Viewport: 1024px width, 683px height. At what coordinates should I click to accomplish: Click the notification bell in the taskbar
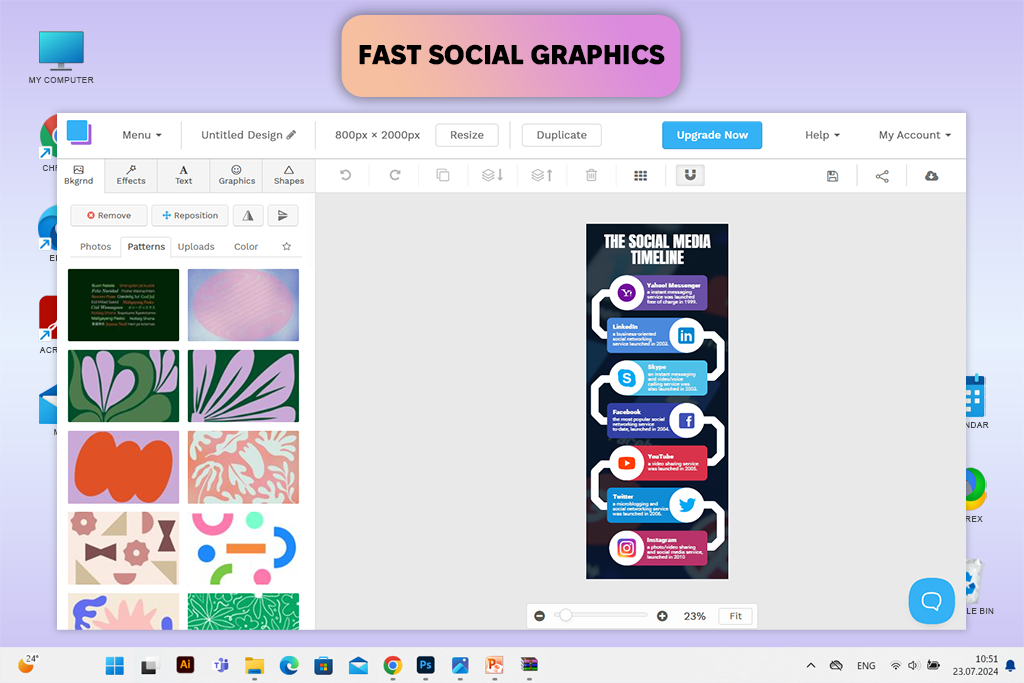click(1010, 665)
